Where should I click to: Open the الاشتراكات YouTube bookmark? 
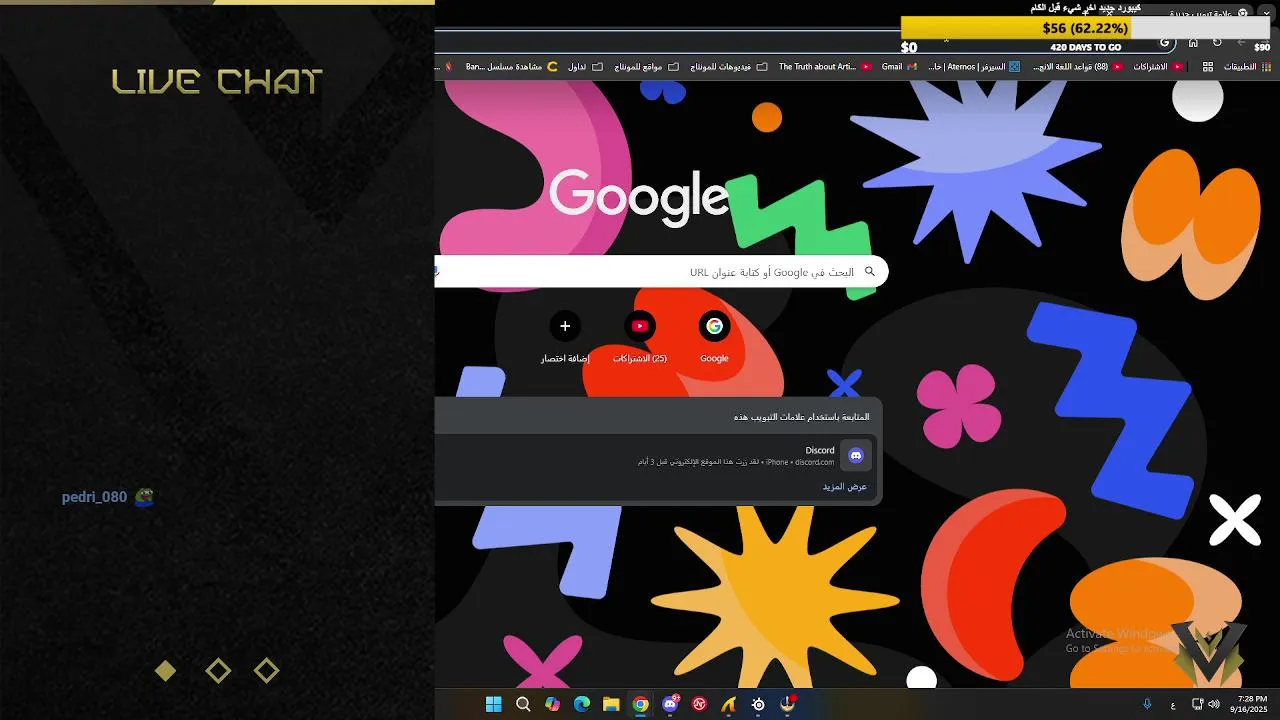(x=1158, y=67)
